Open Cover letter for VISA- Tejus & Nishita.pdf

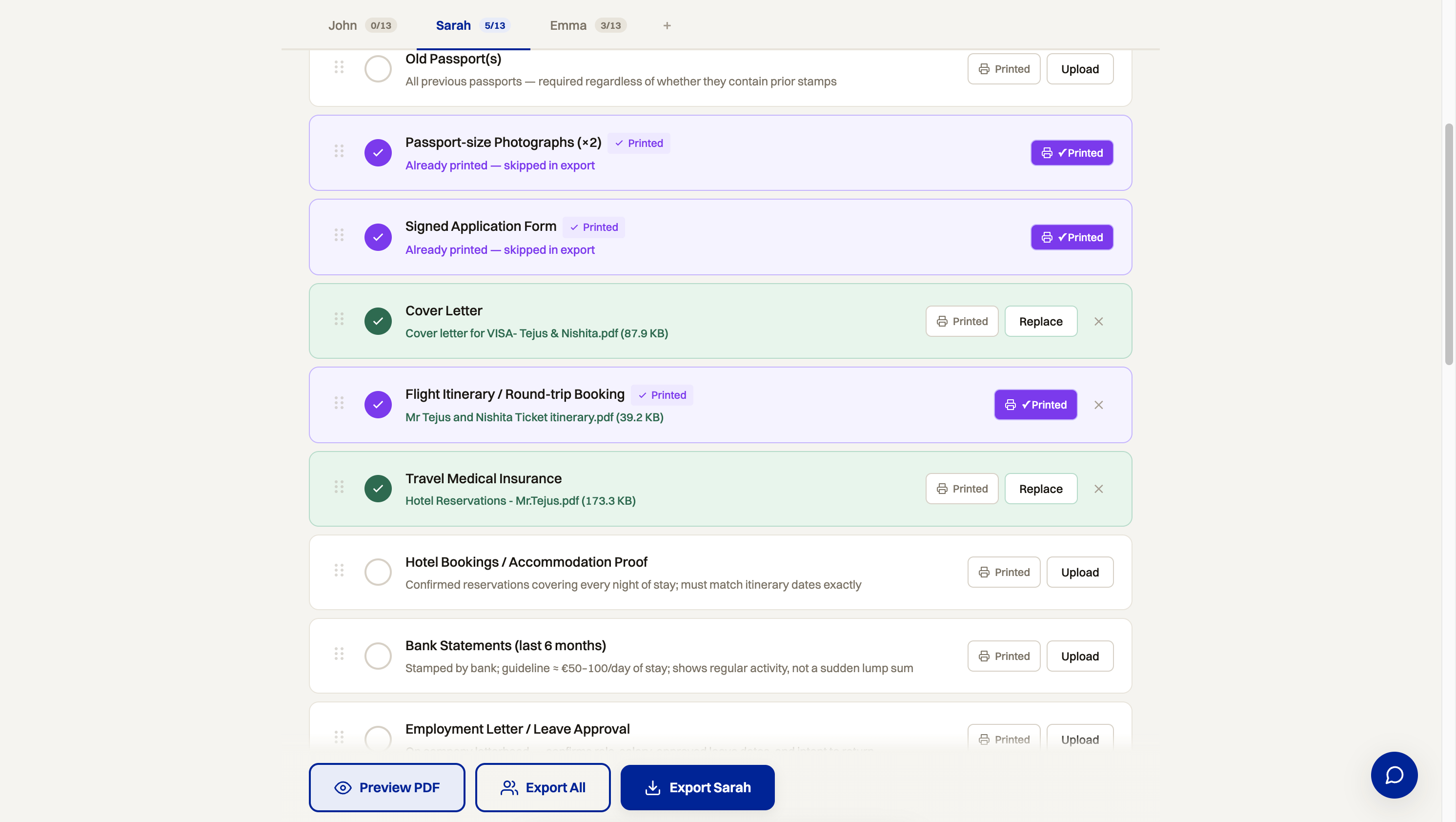click(x=536, y=333)
